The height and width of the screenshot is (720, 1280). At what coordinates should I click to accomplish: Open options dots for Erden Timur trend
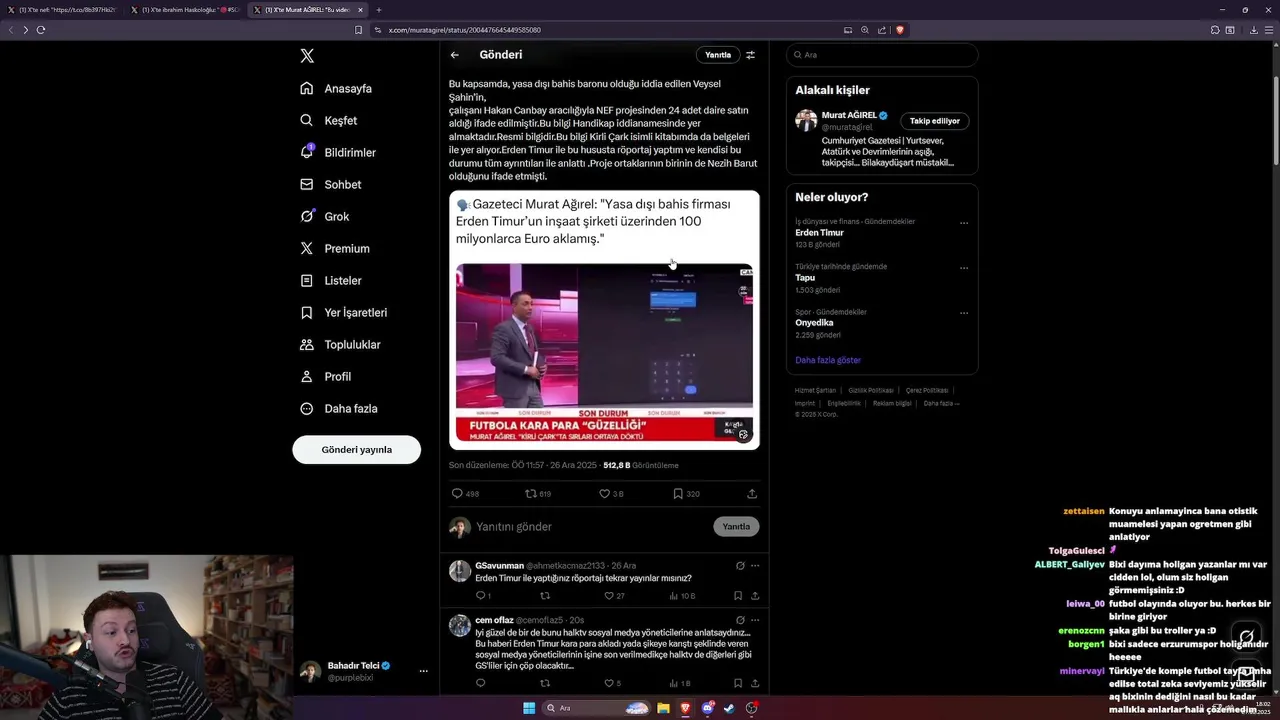tap(964, 223)
